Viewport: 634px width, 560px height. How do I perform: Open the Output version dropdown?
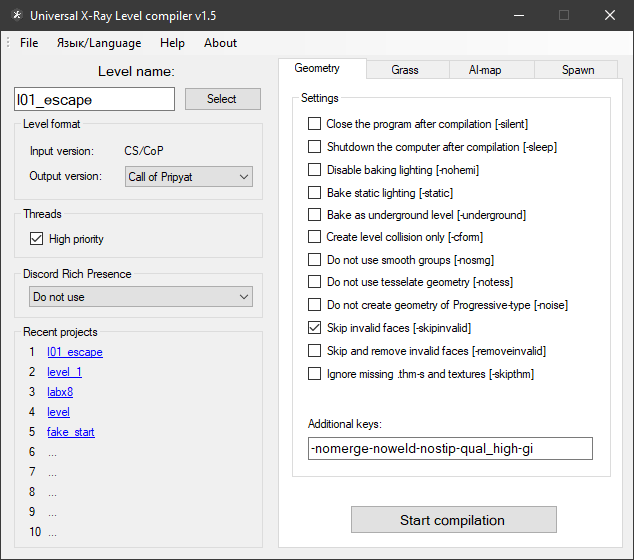189,177
